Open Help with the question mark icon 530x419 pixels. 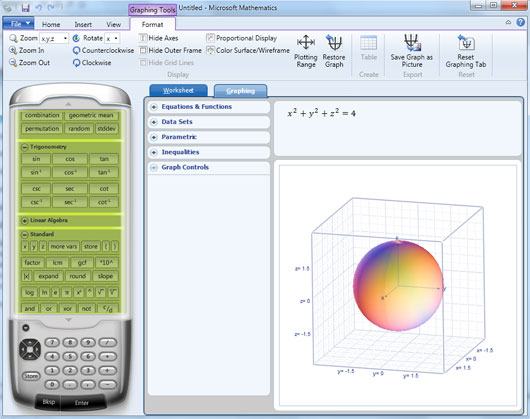[x=521, y=22]
